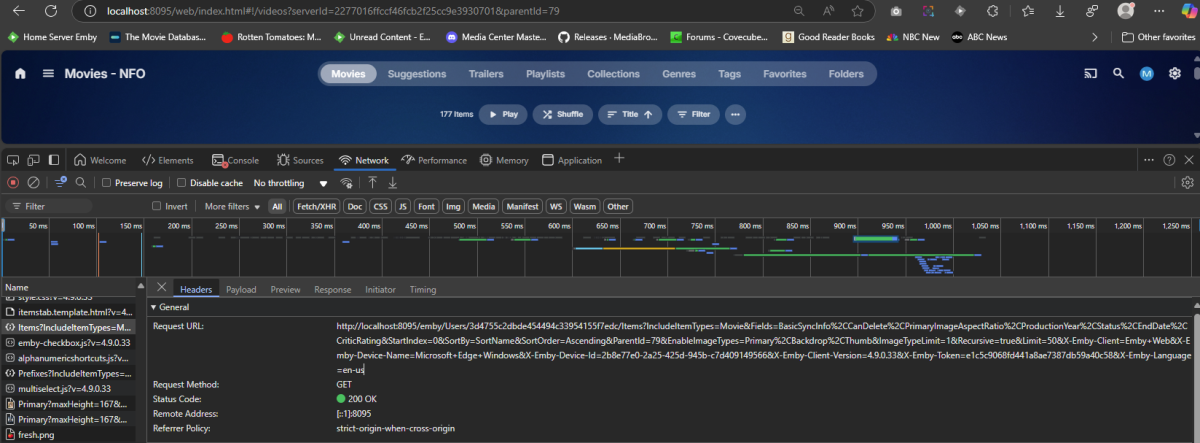Open the Collections tab in Emby
The height and width of the screenshot is (443, 1200).
[x=613, y=74]
